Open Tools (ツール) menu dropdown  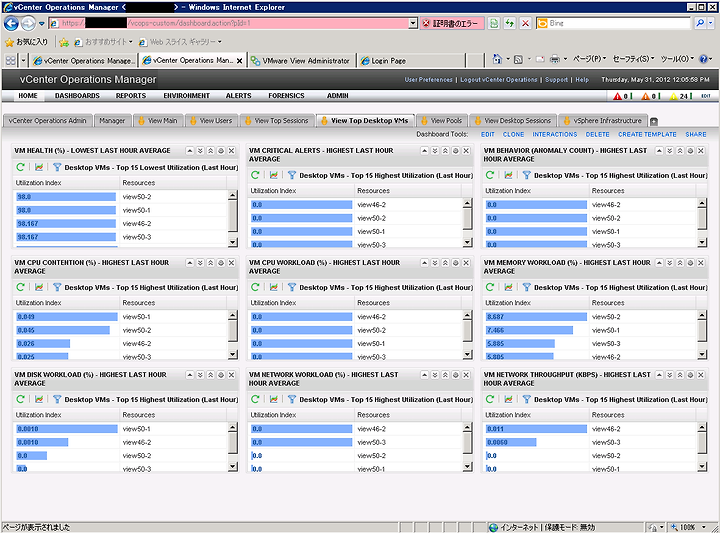pos(677,59)
